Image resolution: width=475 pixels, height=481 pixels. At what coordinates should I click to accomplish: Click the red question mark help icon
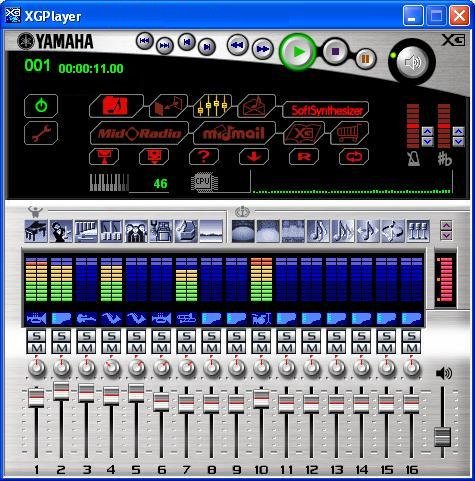[x=204, y=156]
